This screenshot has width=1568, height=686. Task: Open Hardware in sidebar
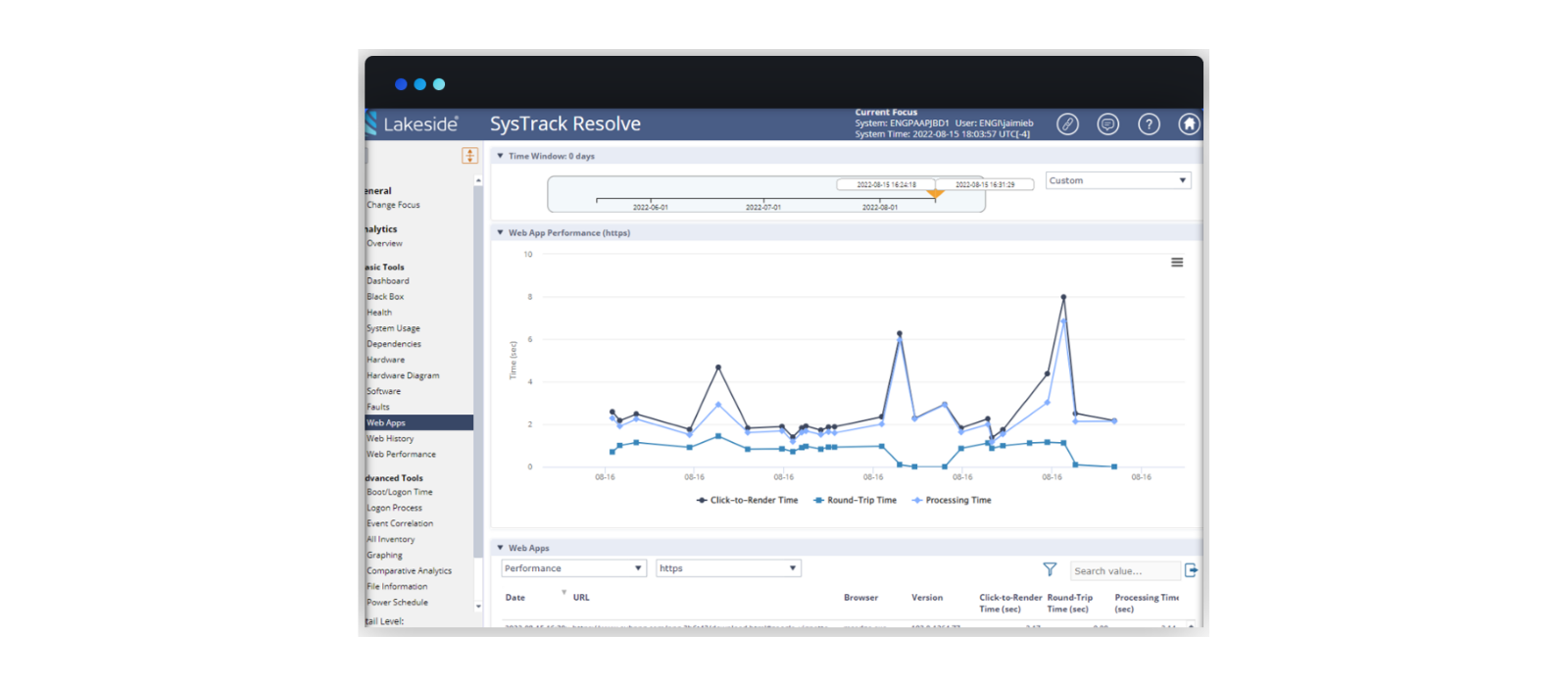coord(385,360)
